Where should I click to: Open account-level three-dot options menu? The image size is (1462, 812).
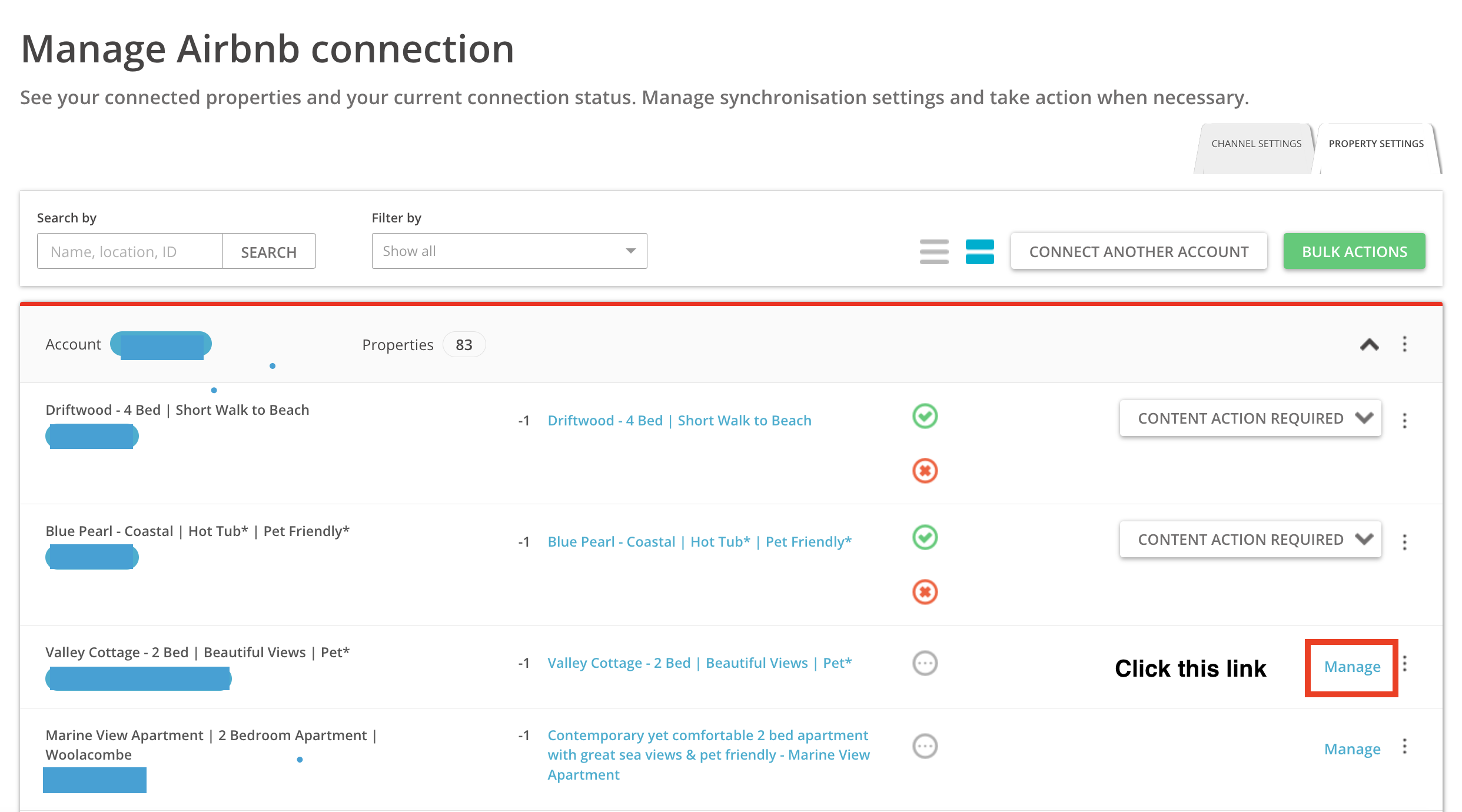(x=1404, y=344)
